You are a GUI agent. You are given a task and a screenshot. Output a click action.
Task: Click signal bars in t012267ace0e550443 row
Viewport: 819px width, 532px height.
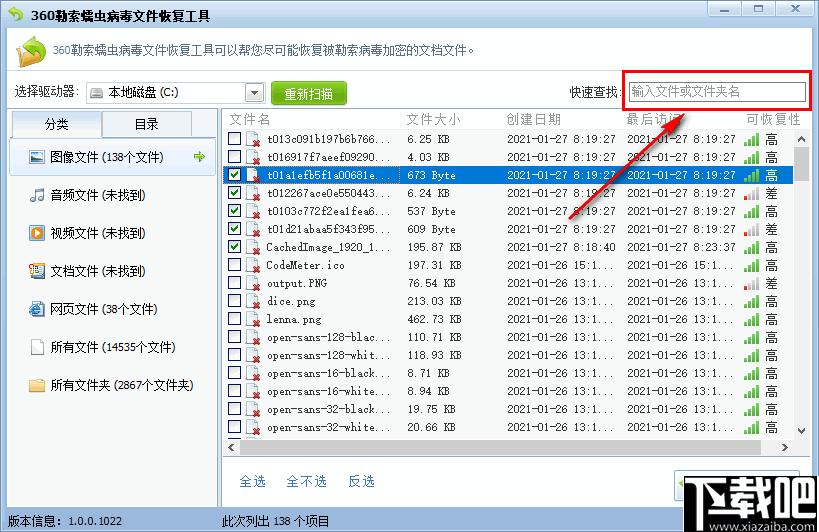752,194
